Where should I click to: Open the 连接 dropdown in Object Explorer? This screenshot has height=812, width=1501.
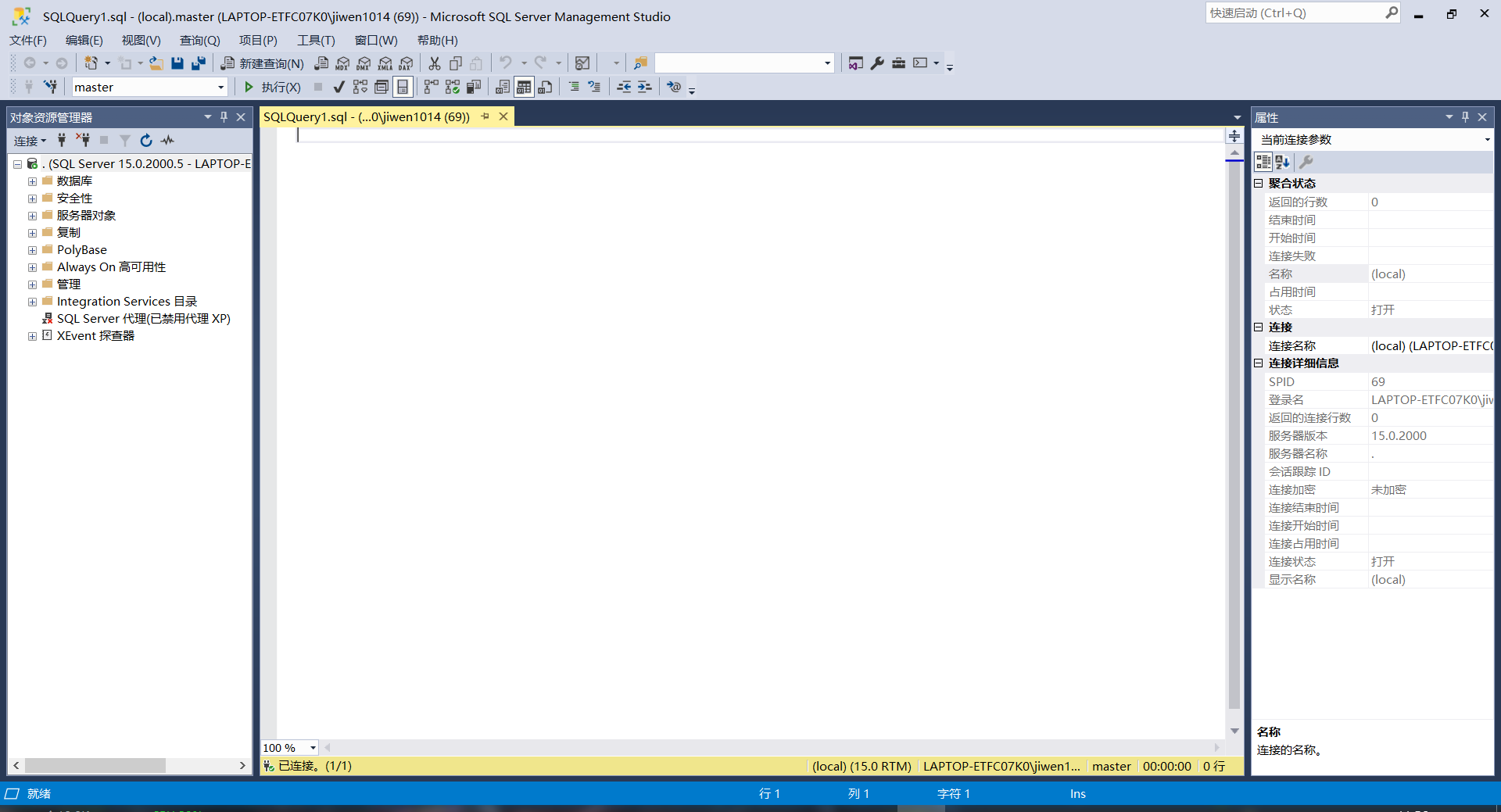[x=30, y=141]
